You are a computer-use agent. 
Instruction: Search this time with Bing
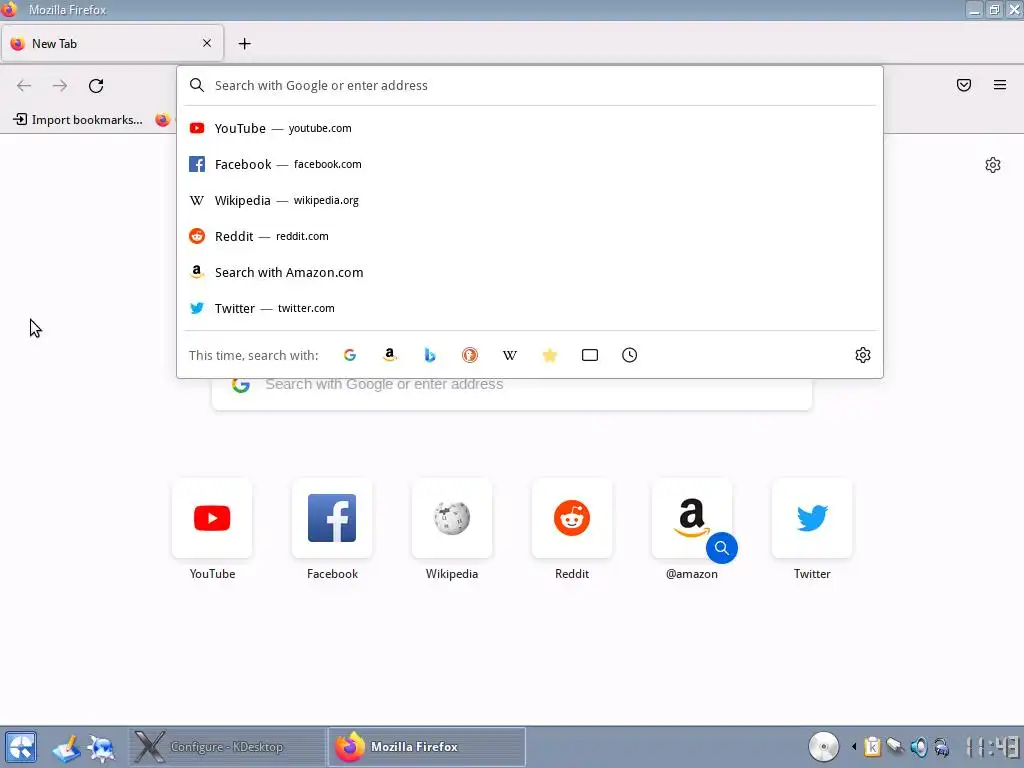click(430, 355)
